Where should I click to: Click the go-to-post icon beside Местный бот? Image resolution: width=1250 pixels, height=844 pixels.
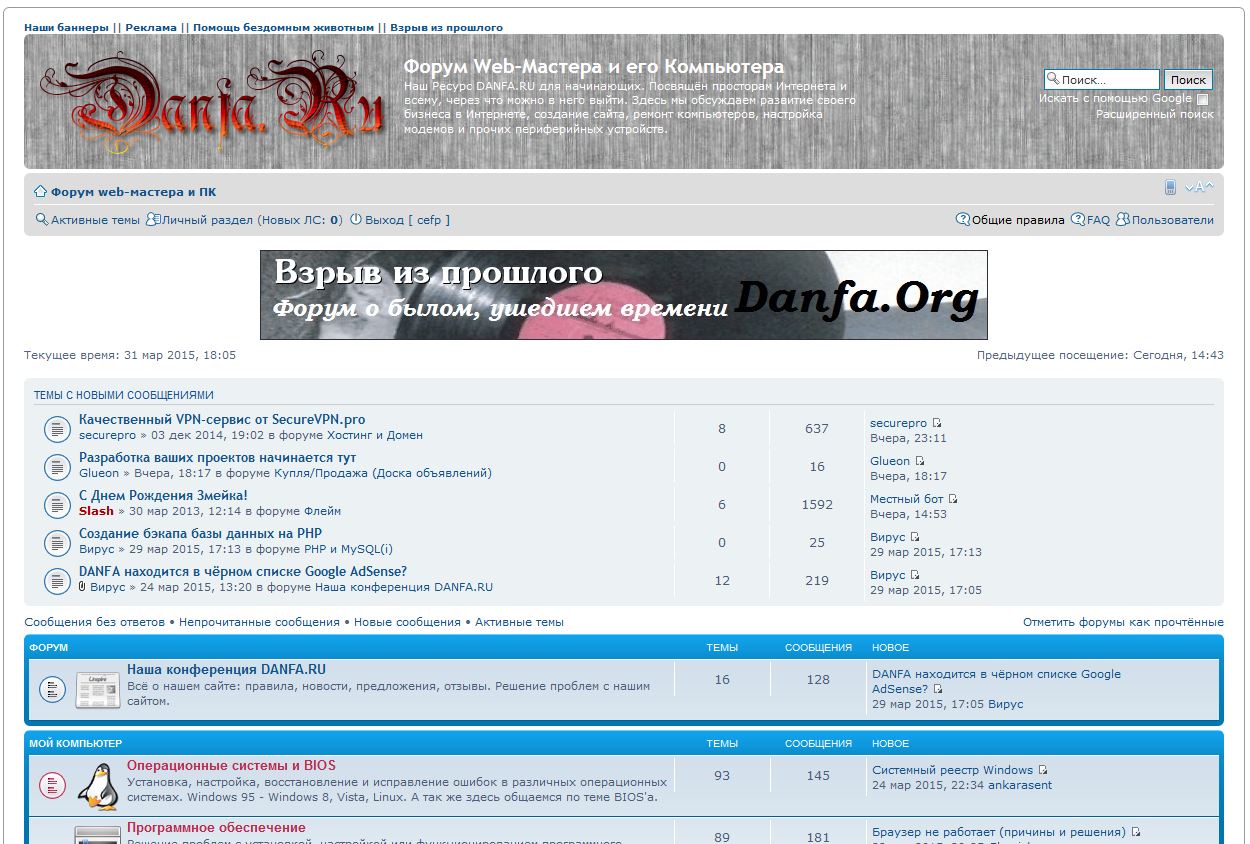point(953,499)
